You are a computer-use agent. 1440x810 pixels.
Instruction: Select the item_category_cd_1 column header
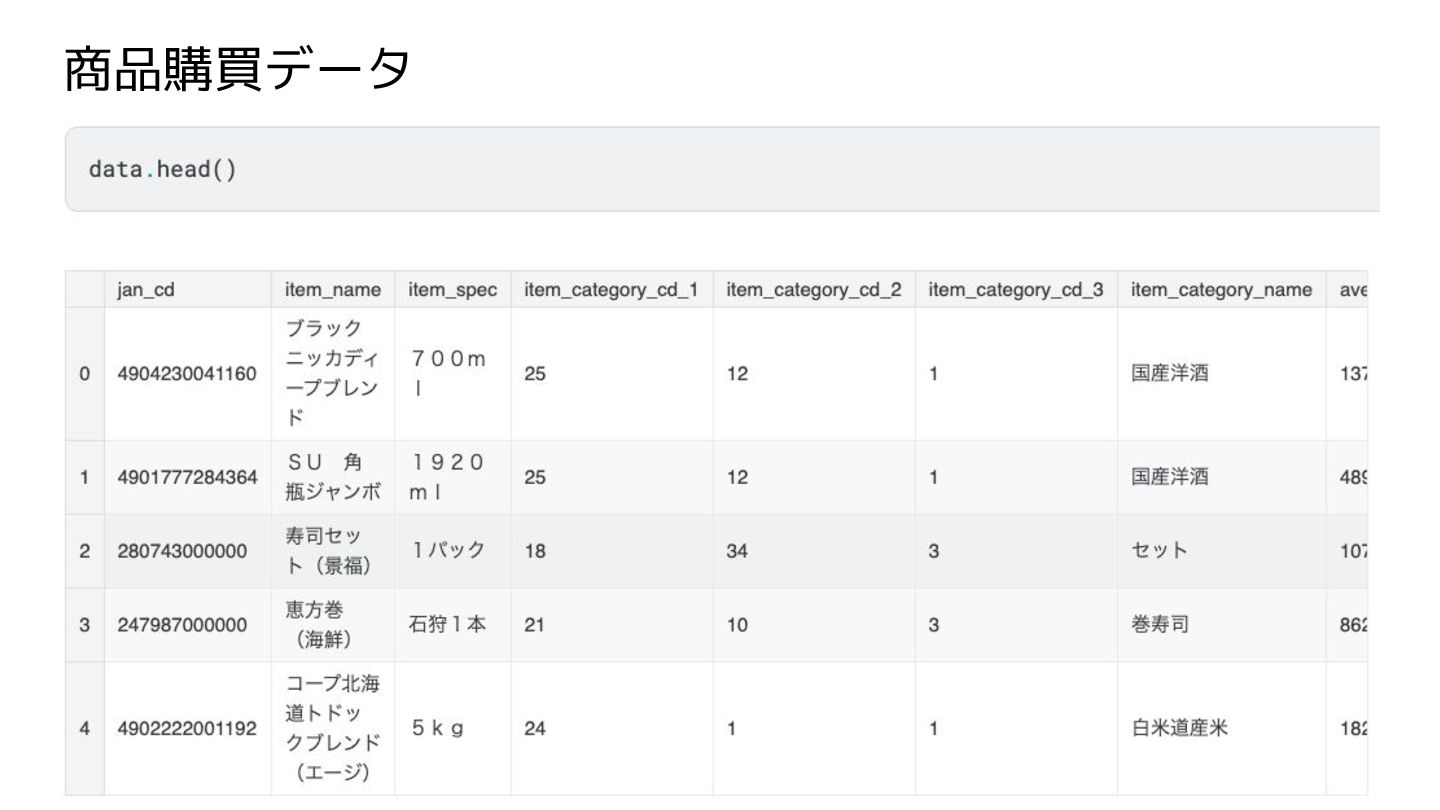[611, 290]
